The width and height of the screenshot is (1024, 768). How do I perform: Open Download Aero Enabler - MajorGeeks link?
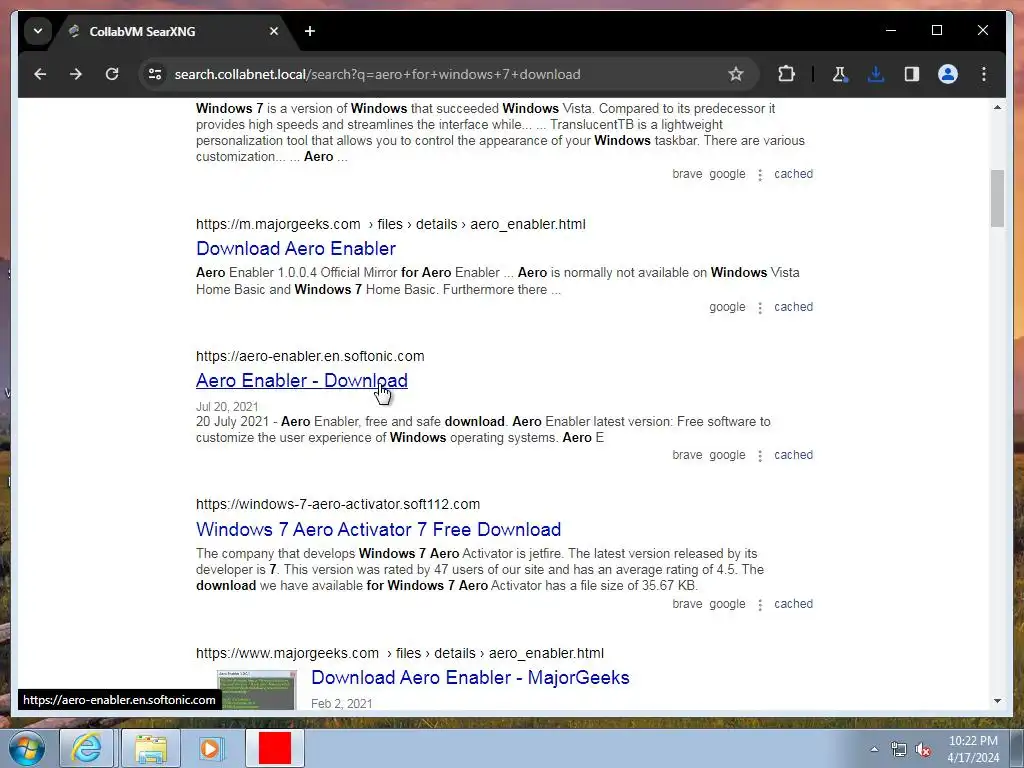click(x=470, y=677)
